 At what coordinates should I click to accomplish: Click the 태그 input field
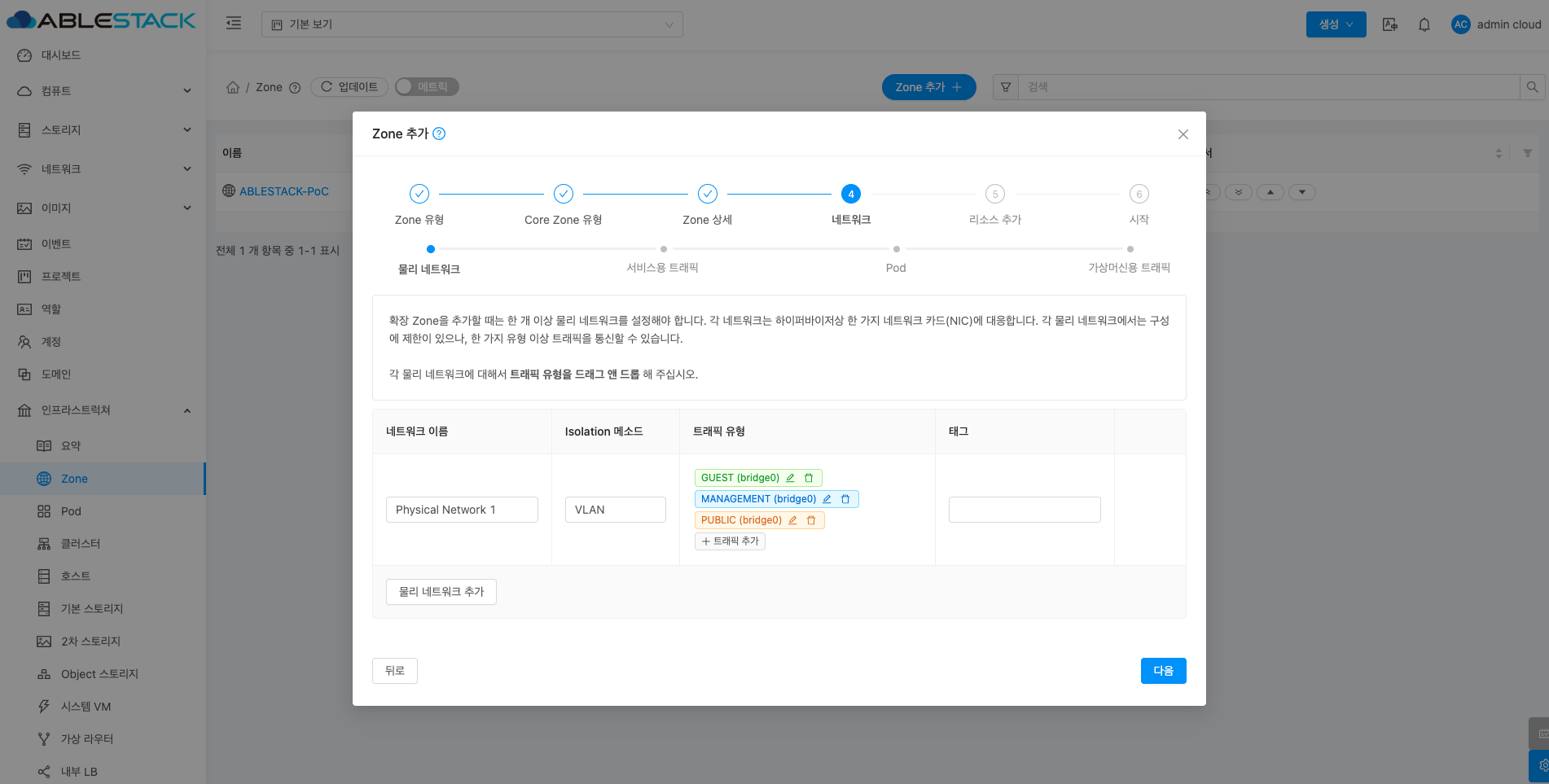1025,510
